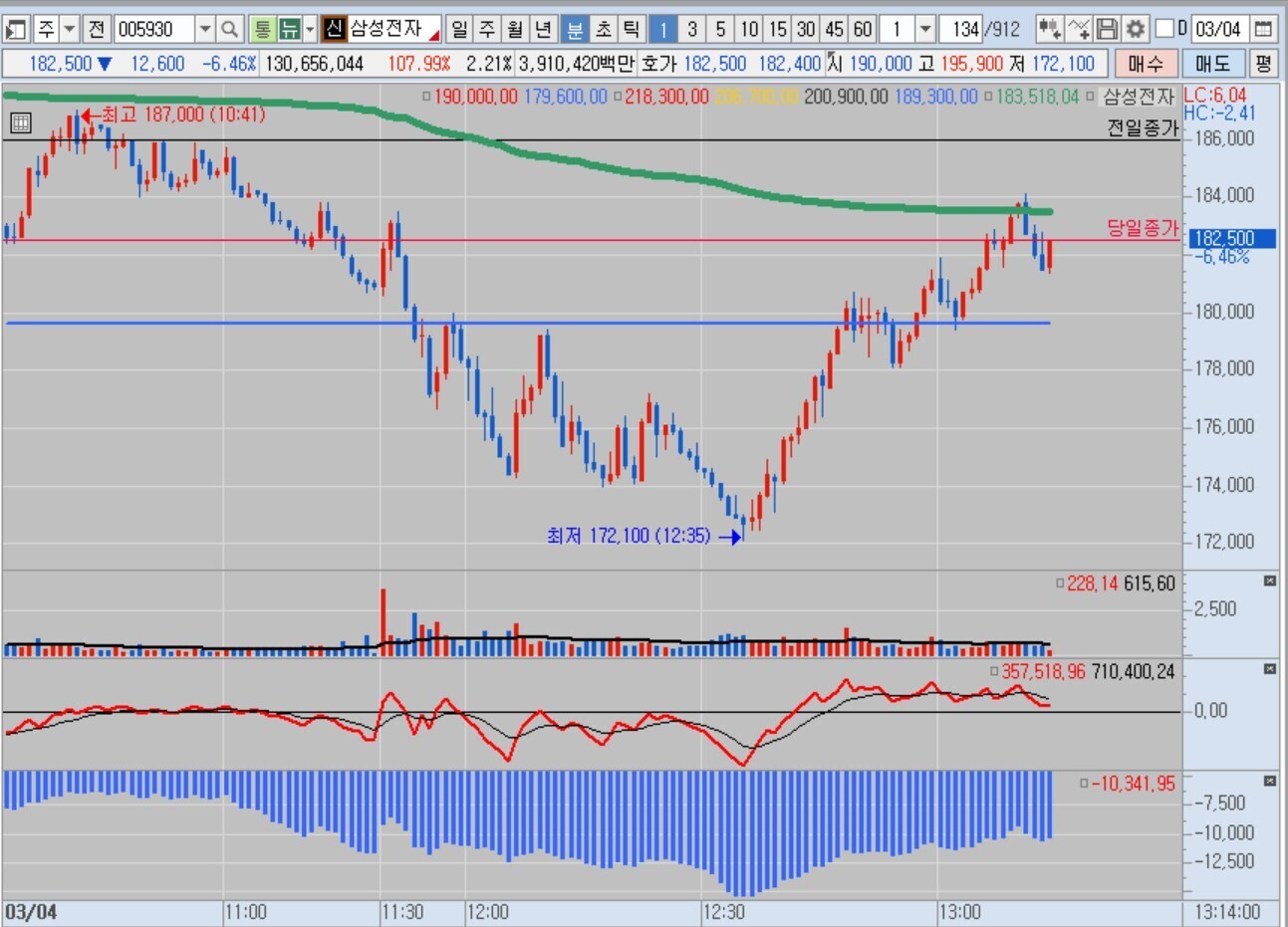Expand the stock code 005930 dropdown
1288x927 pixels.
point(205,29)
